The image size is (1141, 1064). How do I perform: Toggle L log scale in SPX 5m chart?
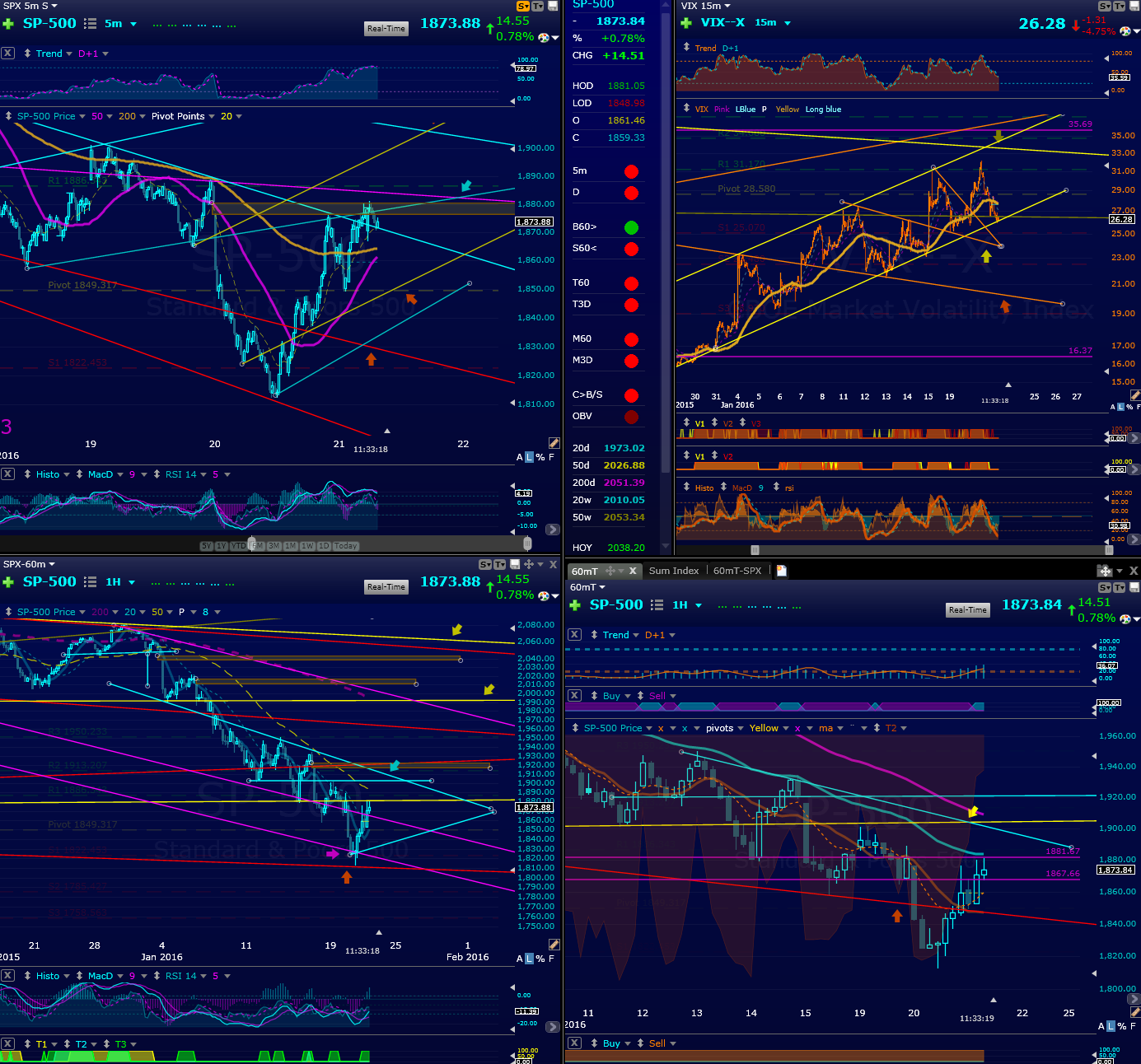coord(529,457)
